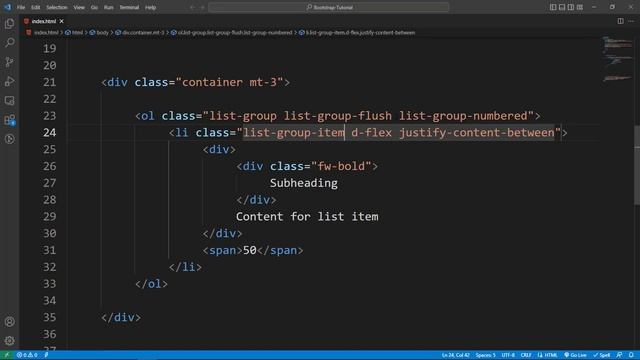This screenshot has height=360, width=640.
Task: Go to line via Ln 24 Col indicator
Action: 456,355
